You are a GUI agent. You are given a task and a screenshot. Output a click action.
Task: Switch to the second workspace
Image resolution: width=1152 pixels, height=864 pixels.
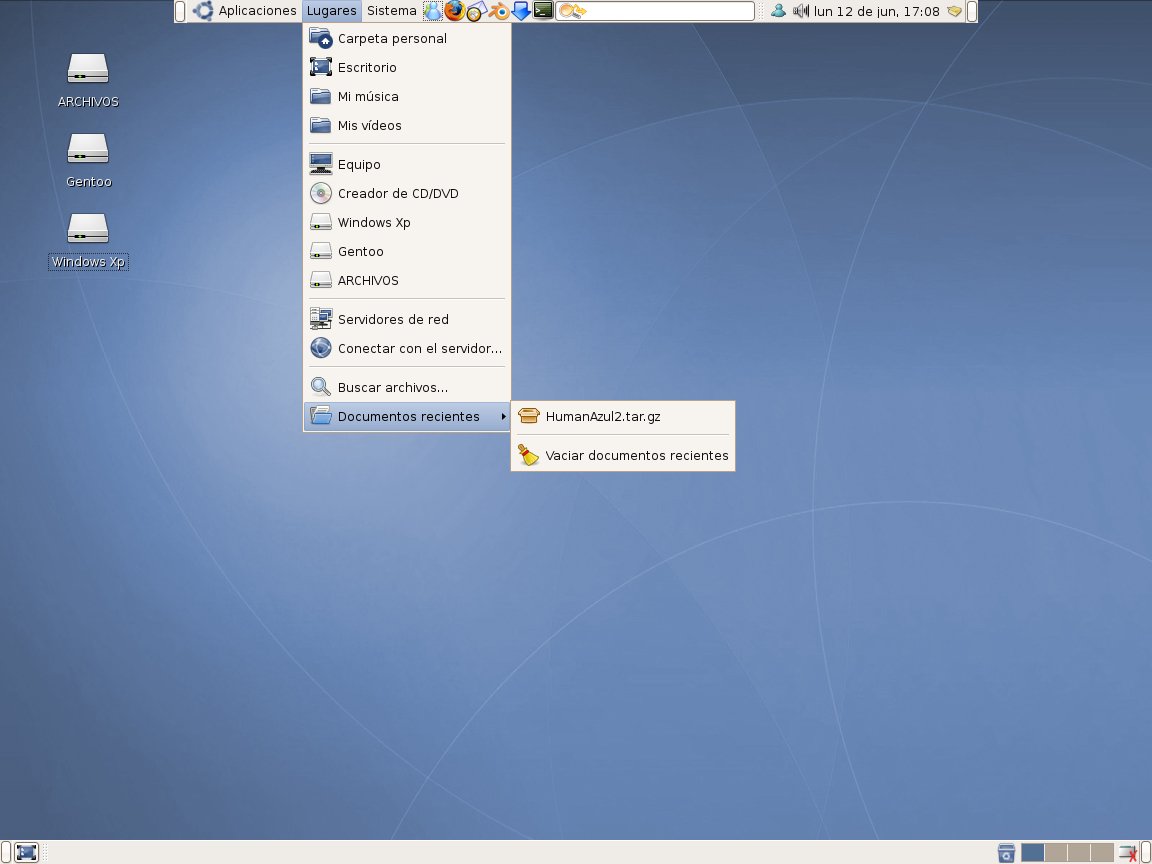pyautogui.click(x=1056, y=852)
